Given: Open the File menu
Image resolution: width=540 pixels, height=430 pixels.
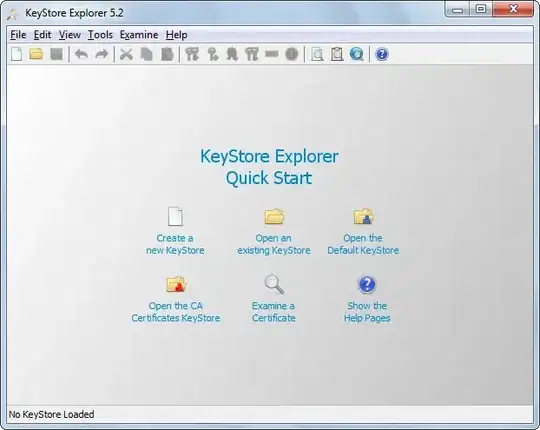Looking at the screenshot, I should 18,35.
